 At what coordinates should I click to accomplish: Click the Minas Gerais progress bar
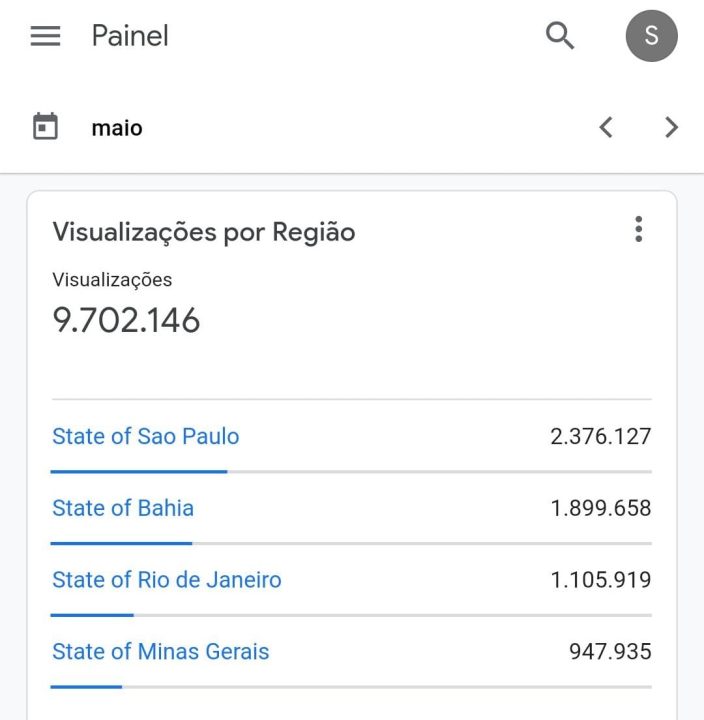pyautogui.click(x=351, y=687)
